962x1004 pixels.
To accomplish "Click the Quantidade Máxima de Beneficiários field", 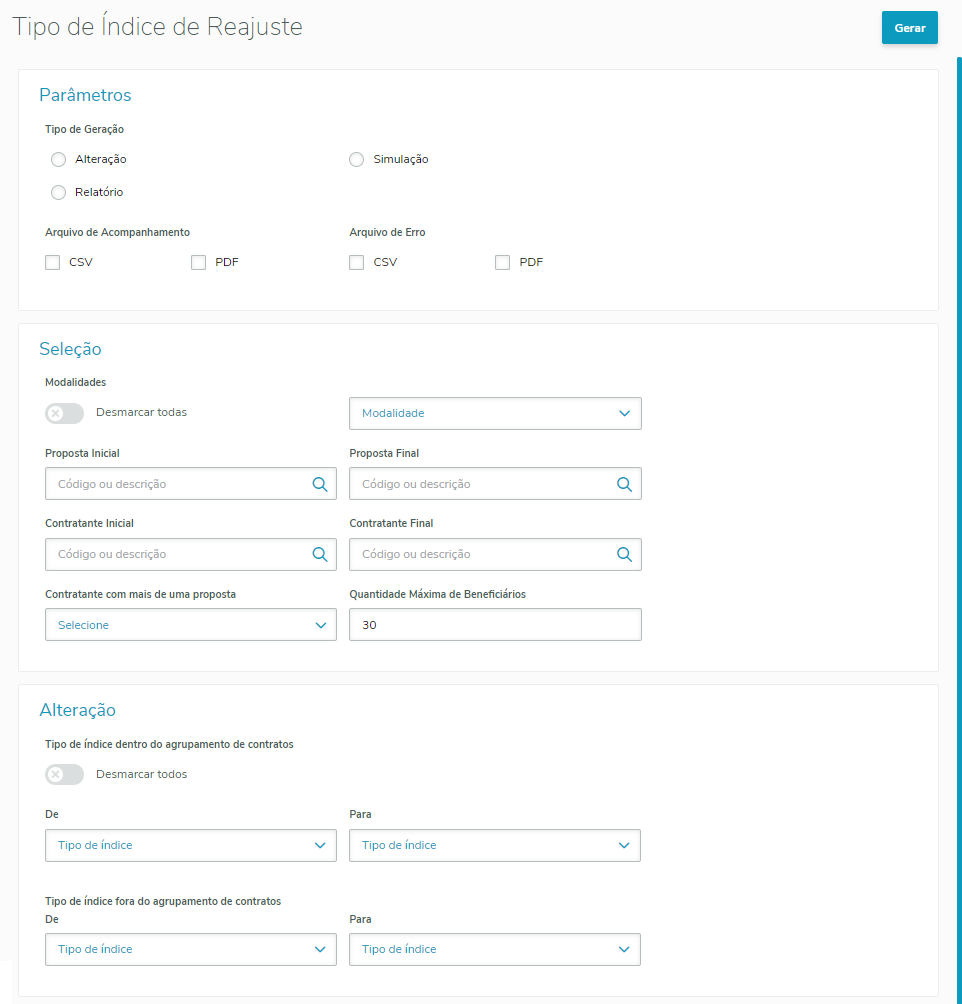I will [x=495, y=625].
